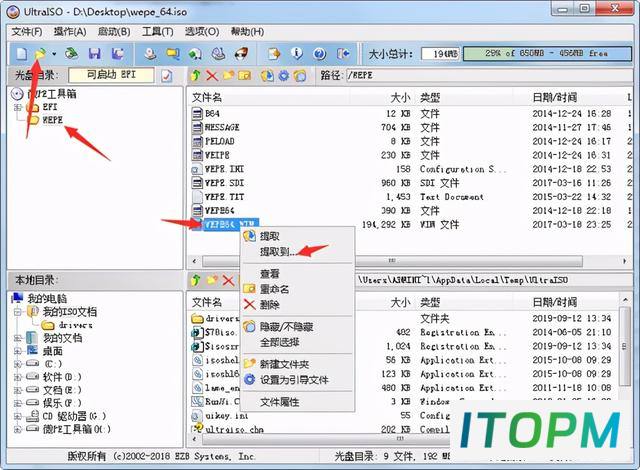Click the Open CD/DVD toolbar icon

coord(72,53)
